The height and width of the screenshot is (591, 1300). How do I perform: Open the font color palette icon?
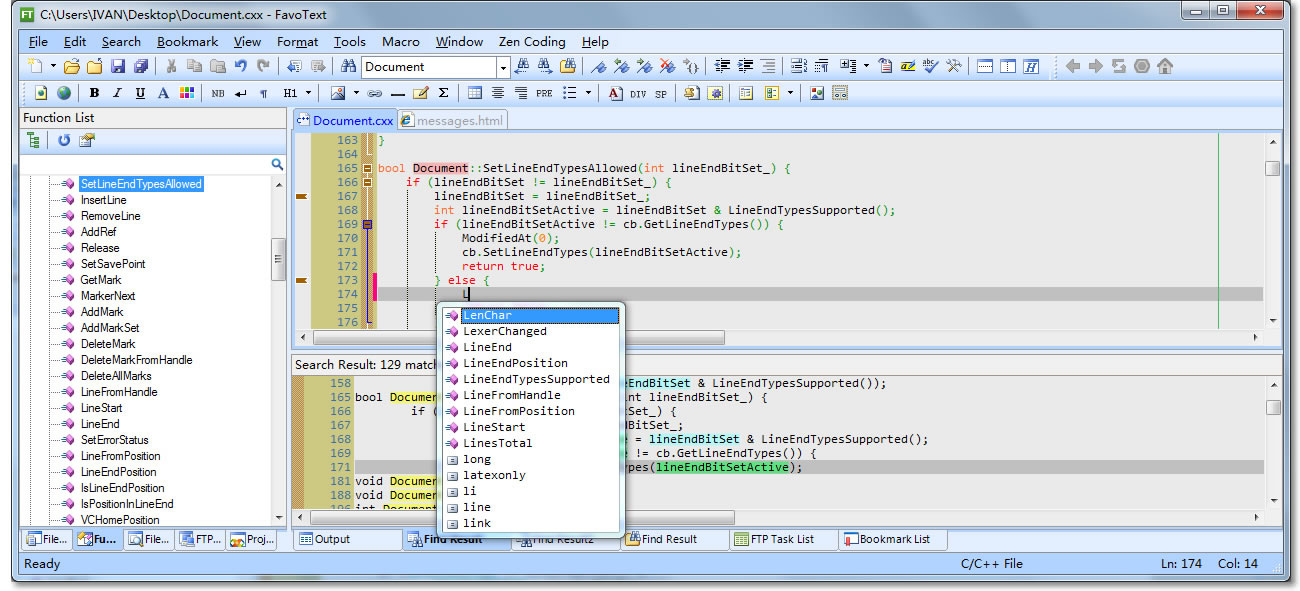[x=186, y=93]
